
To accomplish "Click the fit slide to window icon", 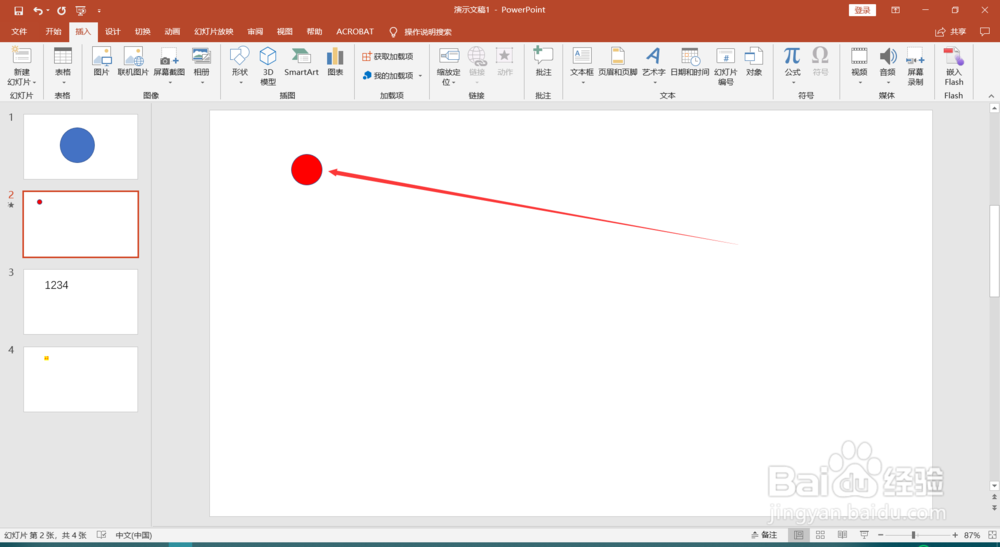I will coord(992,535).
